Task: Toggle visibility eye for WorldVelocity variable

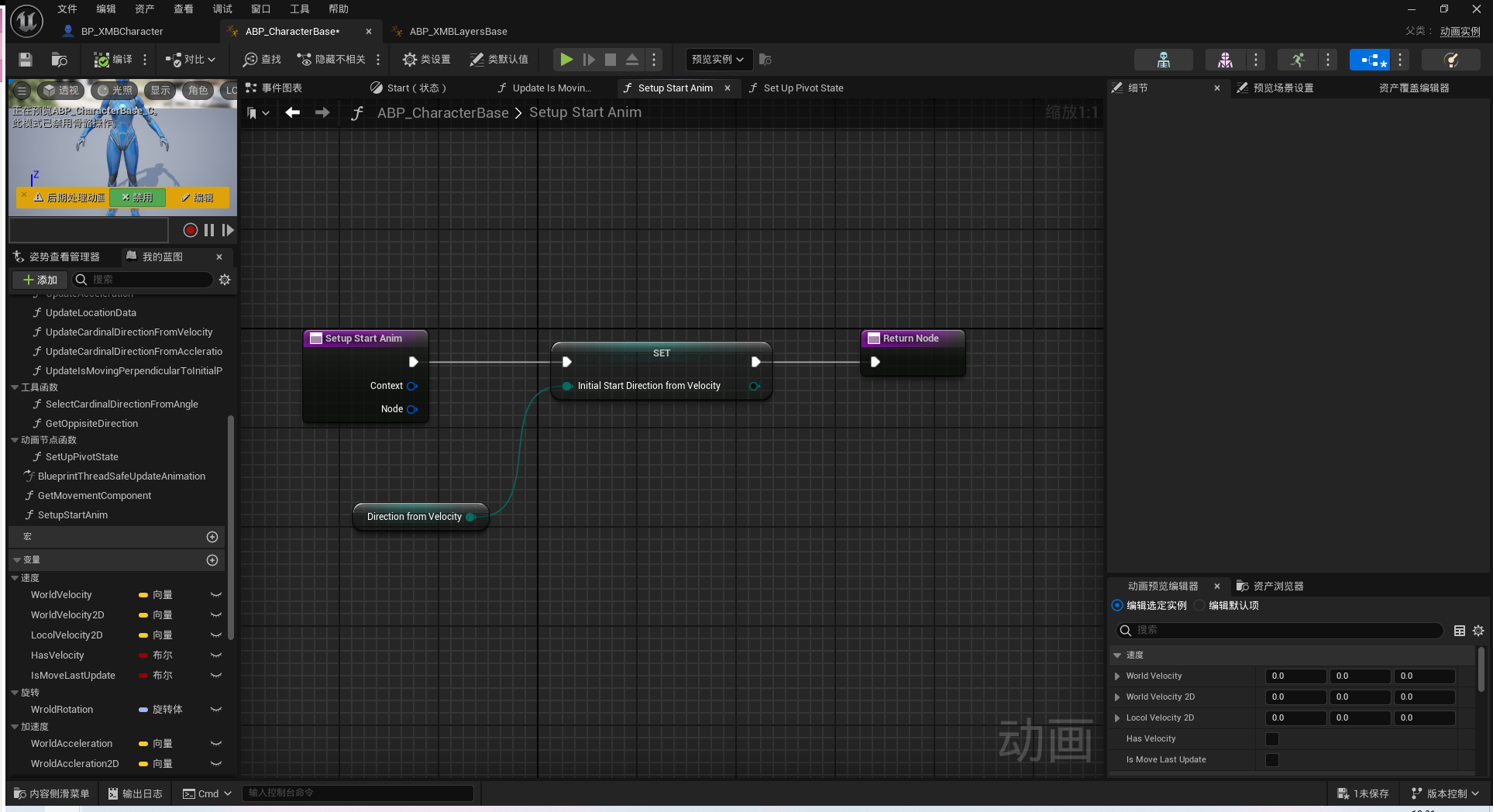Action: 216,595
